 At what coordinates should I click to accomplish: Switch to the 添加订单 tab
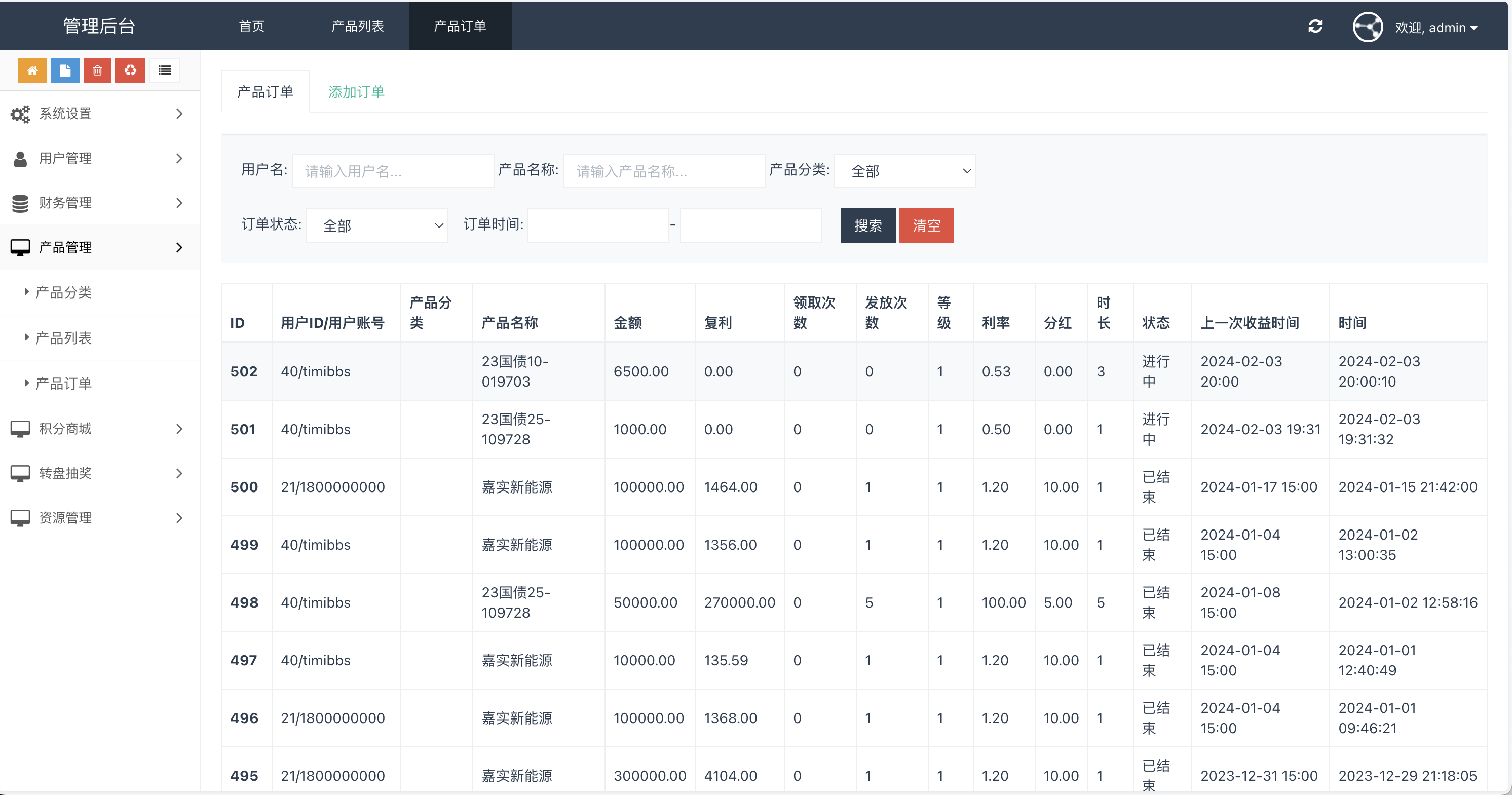[356, 92]
